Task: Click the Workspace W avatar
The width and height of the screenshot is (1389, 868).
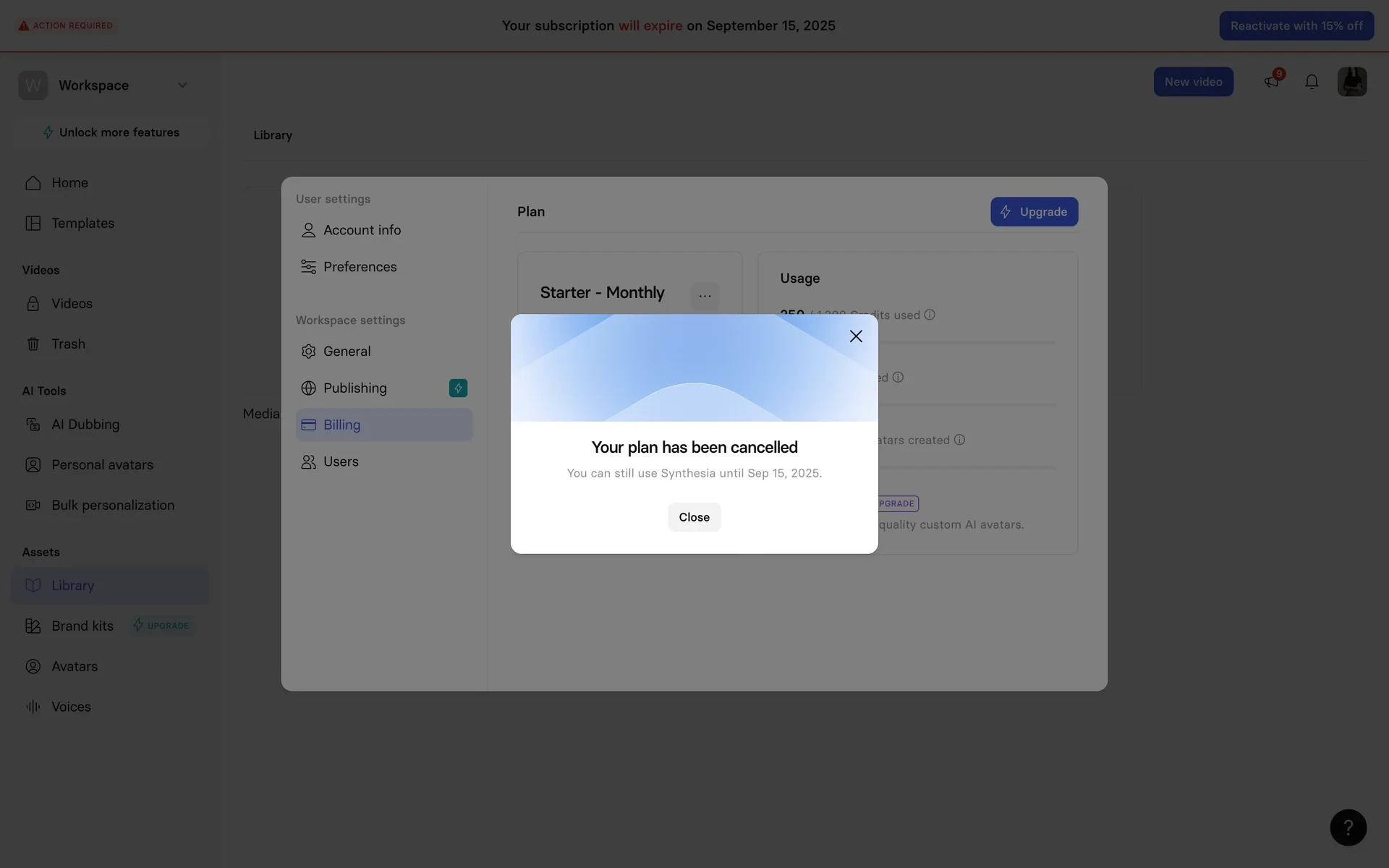Action: tap(33, 85)
